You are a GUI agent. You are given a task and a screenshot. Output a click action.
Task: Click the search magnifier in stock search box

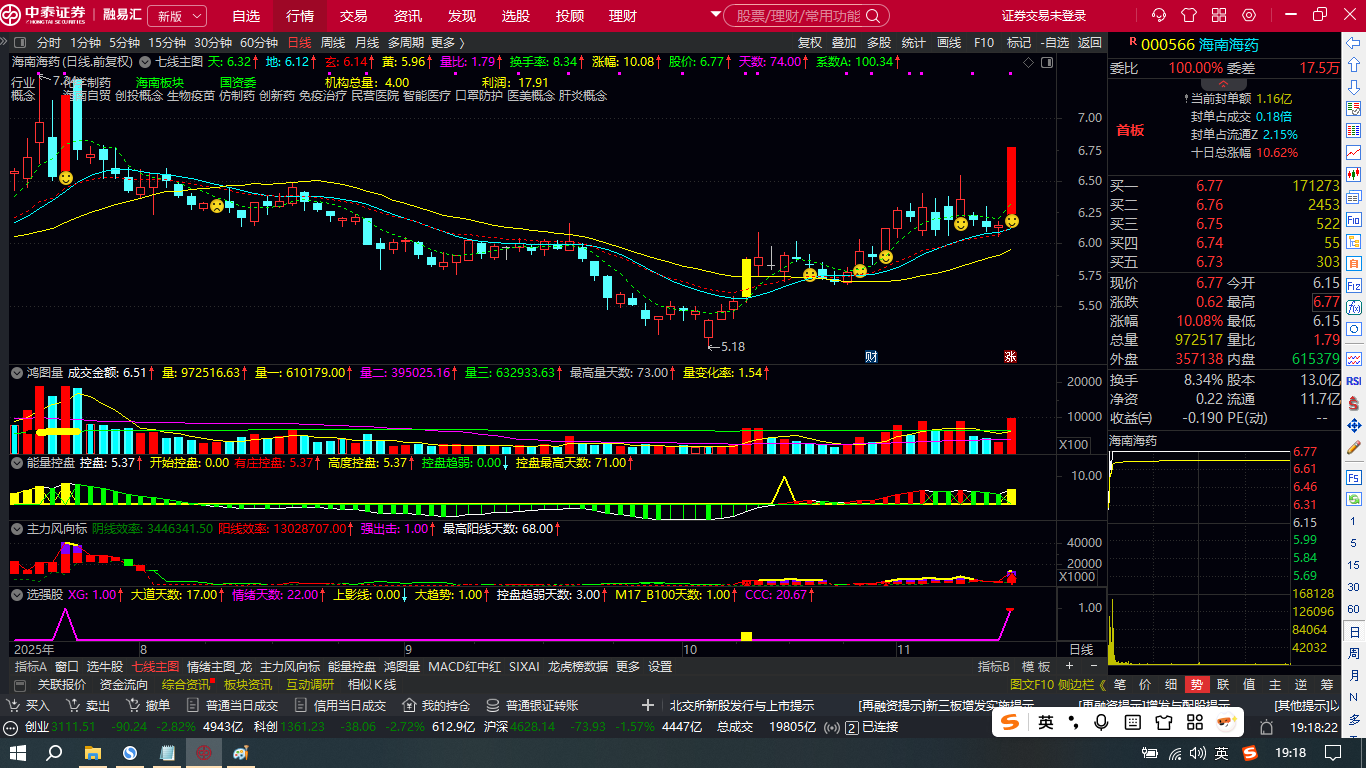click(873, 16)
